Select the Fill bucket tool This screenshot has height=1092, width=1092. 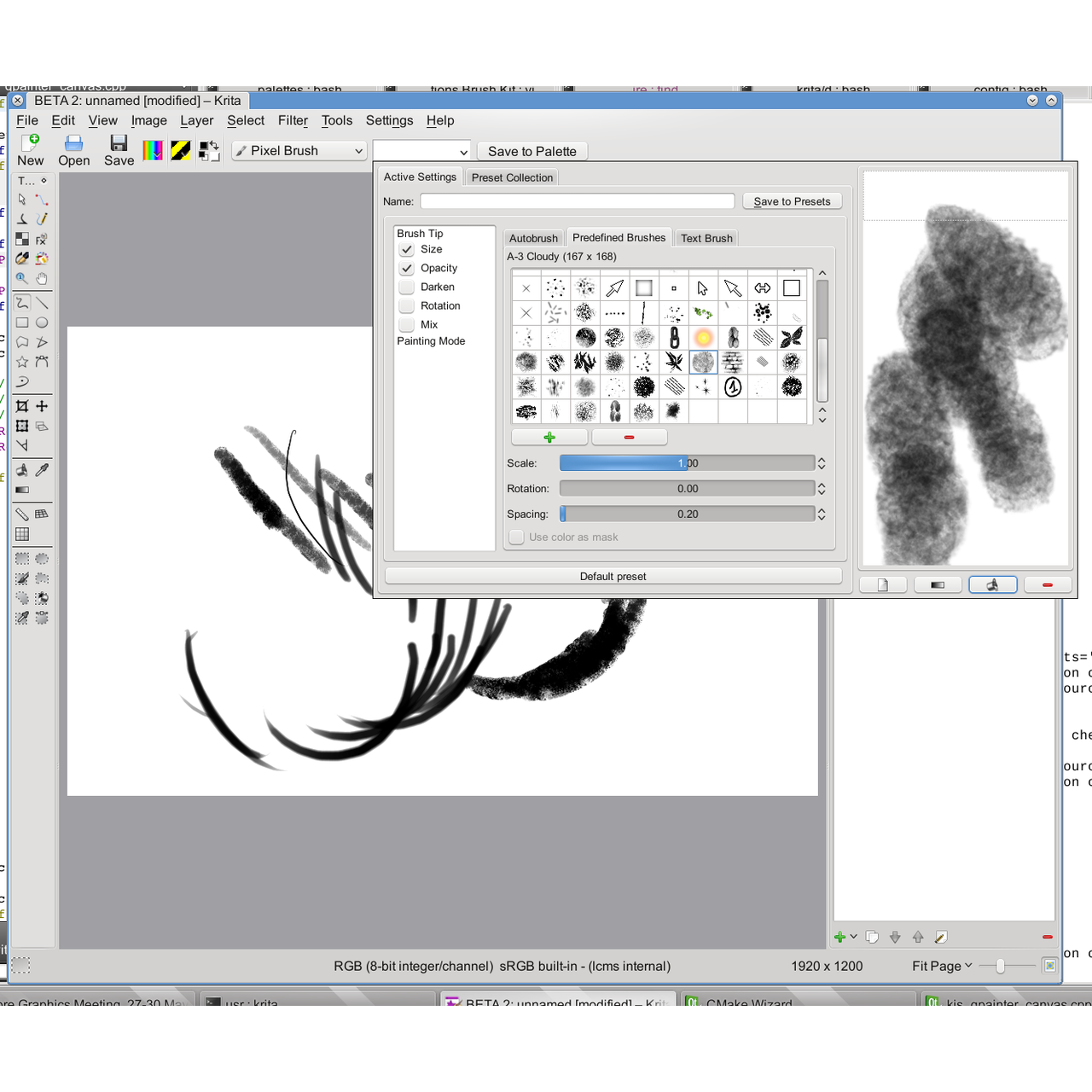(x=22, y=470)
